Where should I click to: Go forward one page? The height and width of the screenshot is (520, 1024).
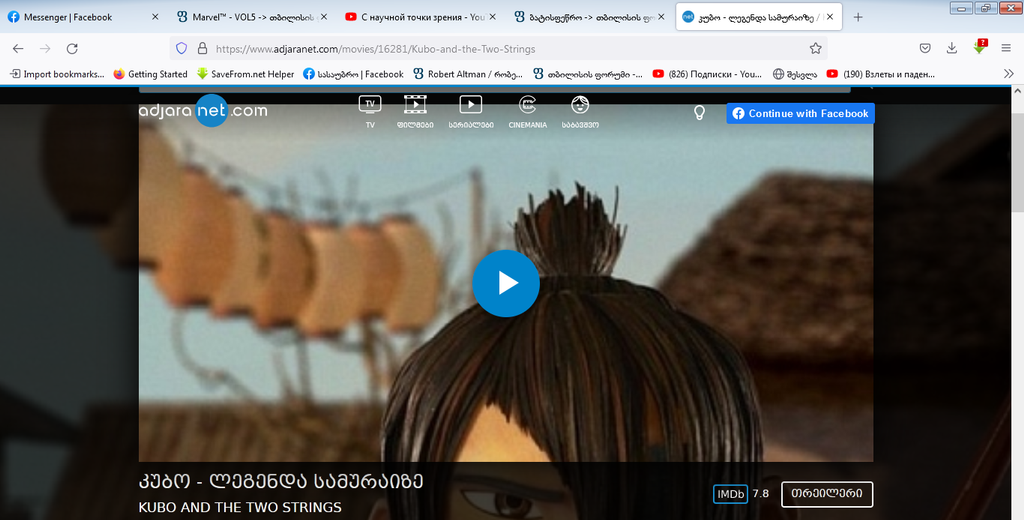(x=45, y=48)
